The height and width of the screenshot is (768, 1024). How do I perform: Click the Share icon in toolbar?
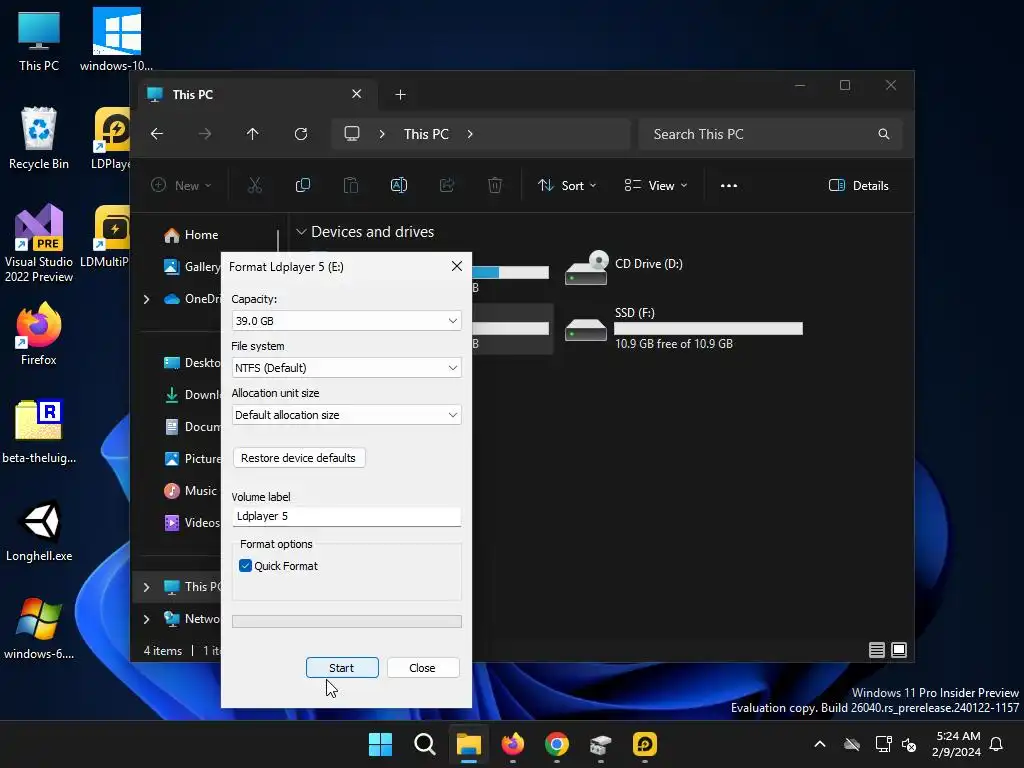pos(447,185)
